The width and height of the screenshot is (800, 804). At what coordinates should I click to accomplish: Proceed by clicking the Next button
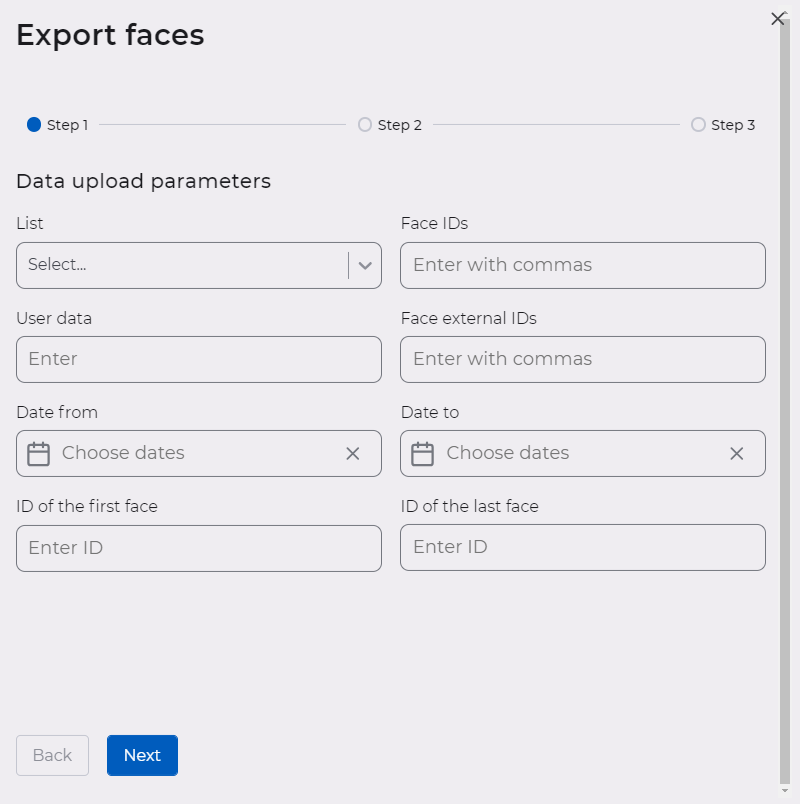tap(142, 755)
